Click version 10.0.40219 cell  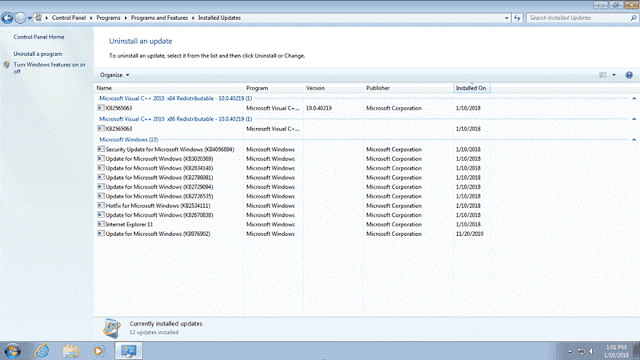pos(319,108)
